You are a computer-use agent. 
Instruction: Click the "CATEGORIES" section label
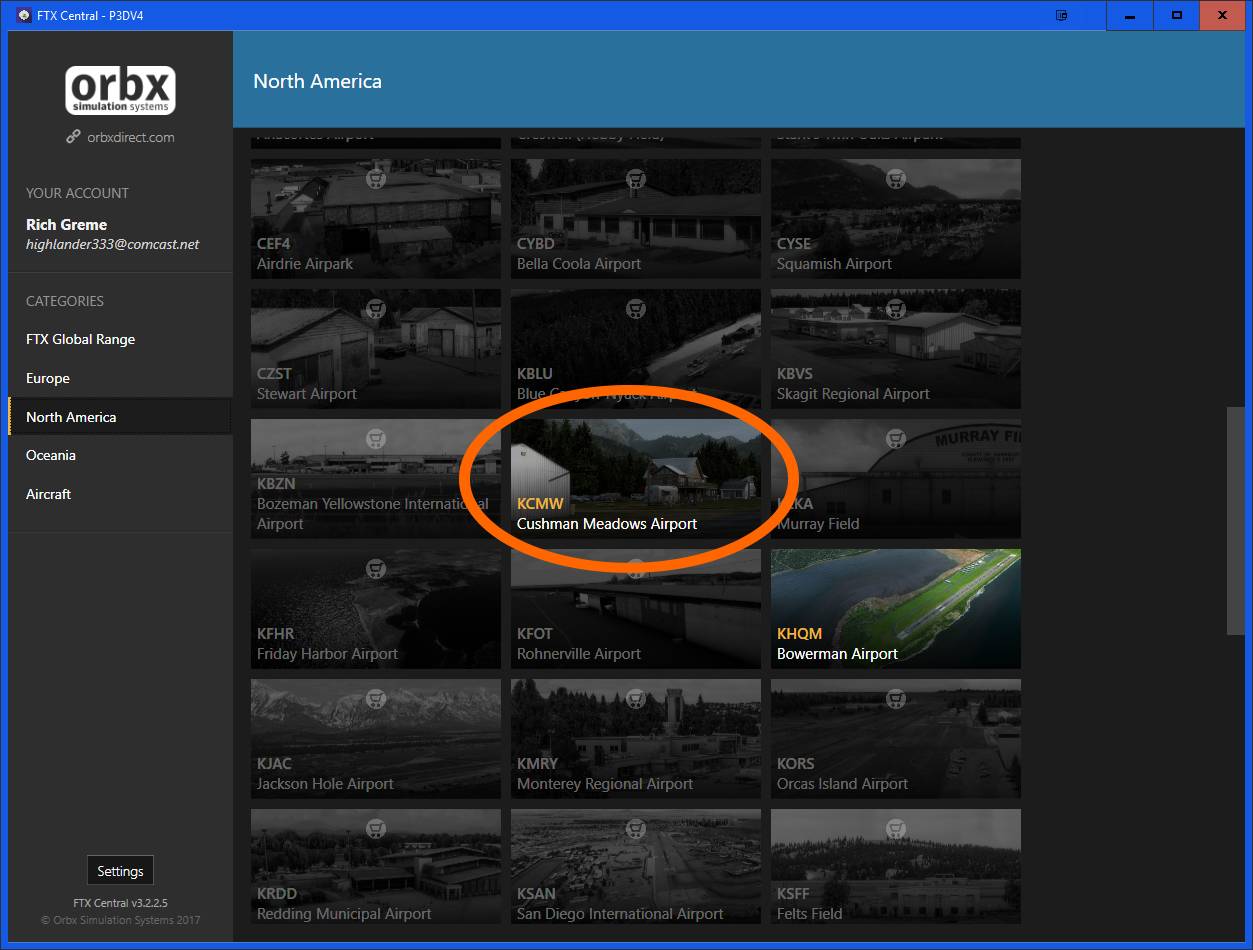click(x=65, y=301)
